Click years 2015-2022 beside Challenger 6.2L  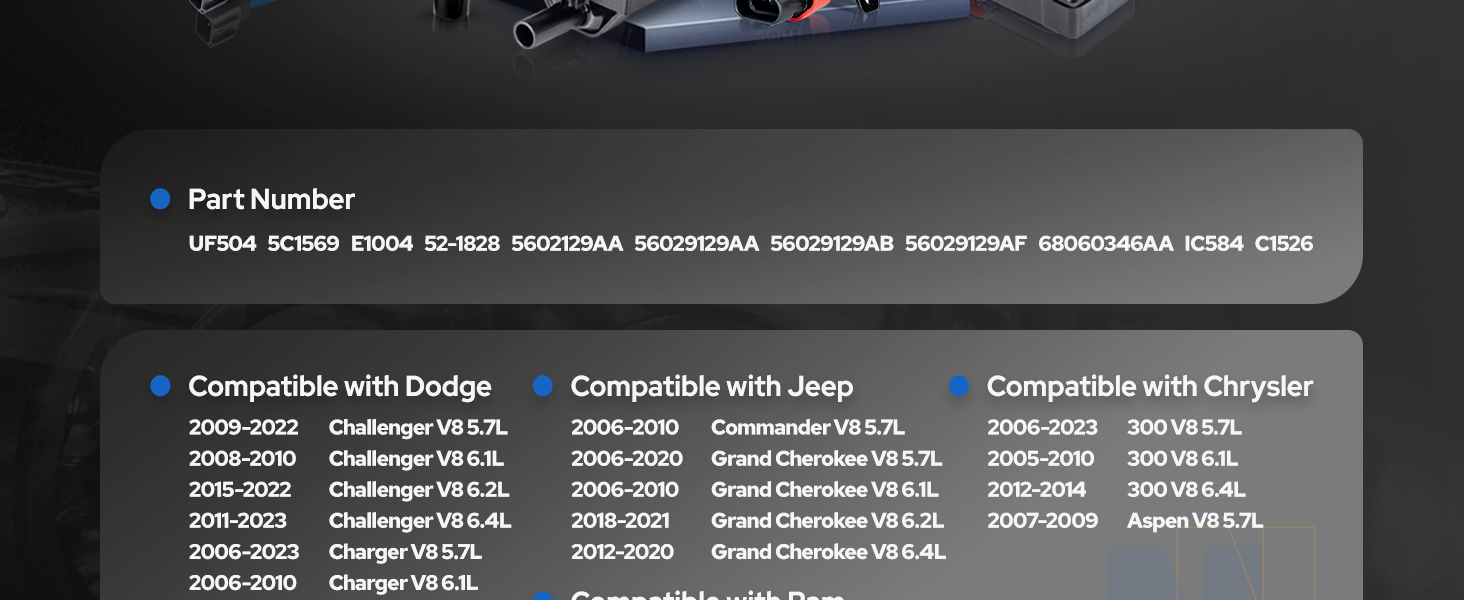point(240,489)
